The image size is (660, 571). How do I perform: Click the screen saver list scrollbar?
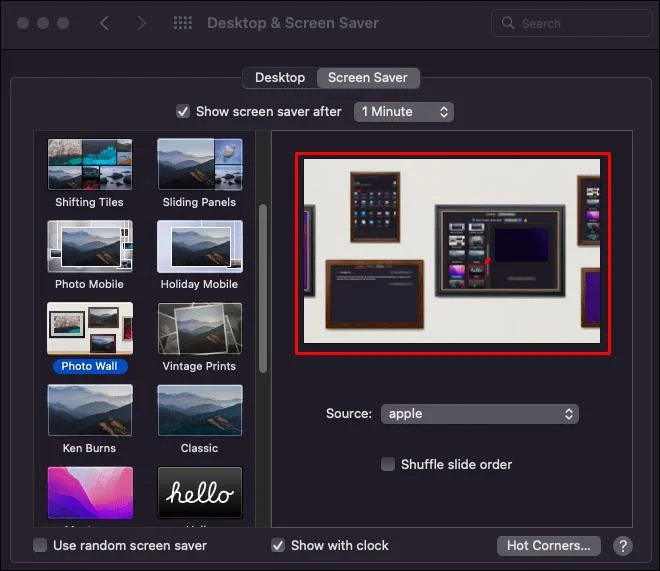coord(263,288)
